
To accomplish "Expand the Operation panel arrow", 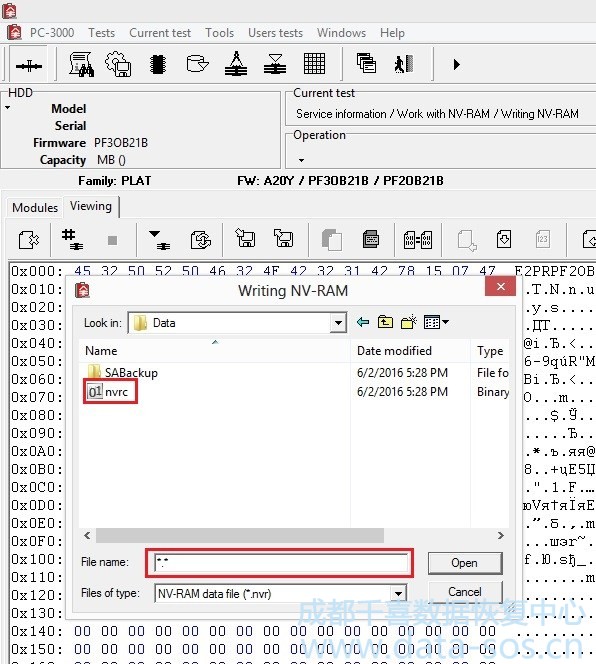I will [x=301, y=160].
